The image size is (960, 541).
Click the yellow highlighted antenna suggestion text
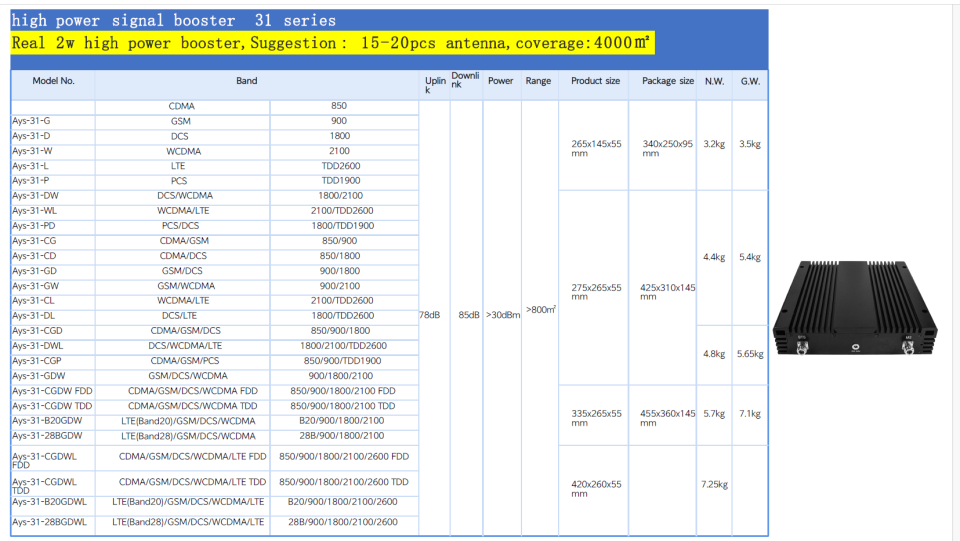coord(331,43)
